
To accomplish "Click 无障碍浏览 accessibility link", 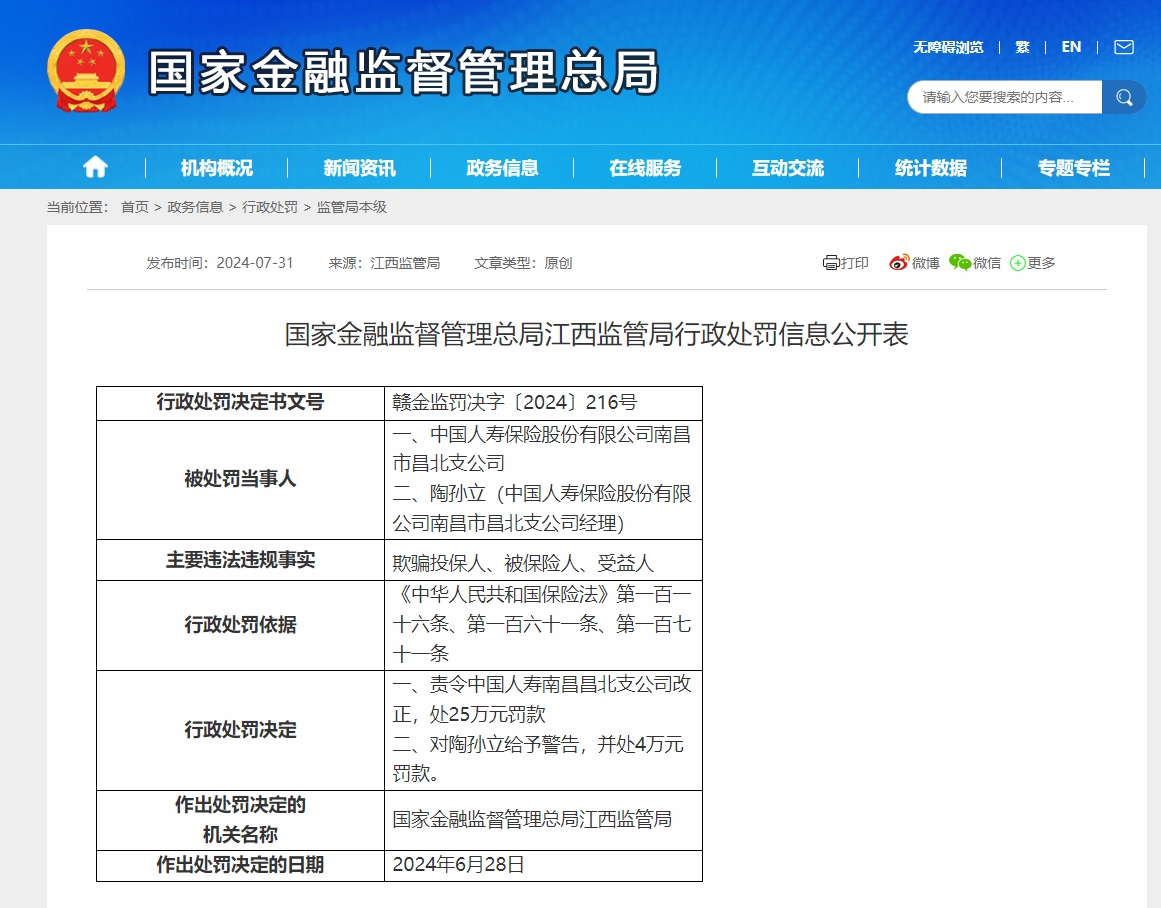I will click(948, 47).
